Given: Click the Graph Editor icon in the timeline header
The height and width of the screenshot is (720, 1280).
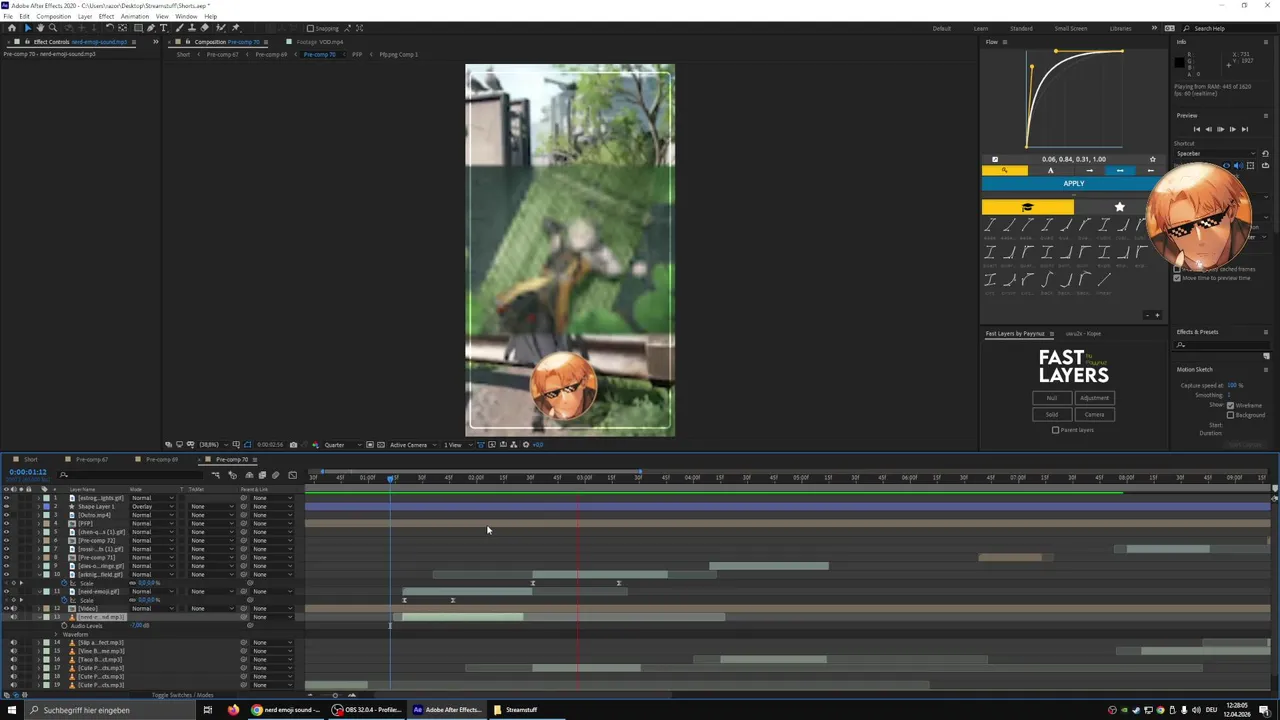Looking at the screenshot, I should (x=292, y=475).
